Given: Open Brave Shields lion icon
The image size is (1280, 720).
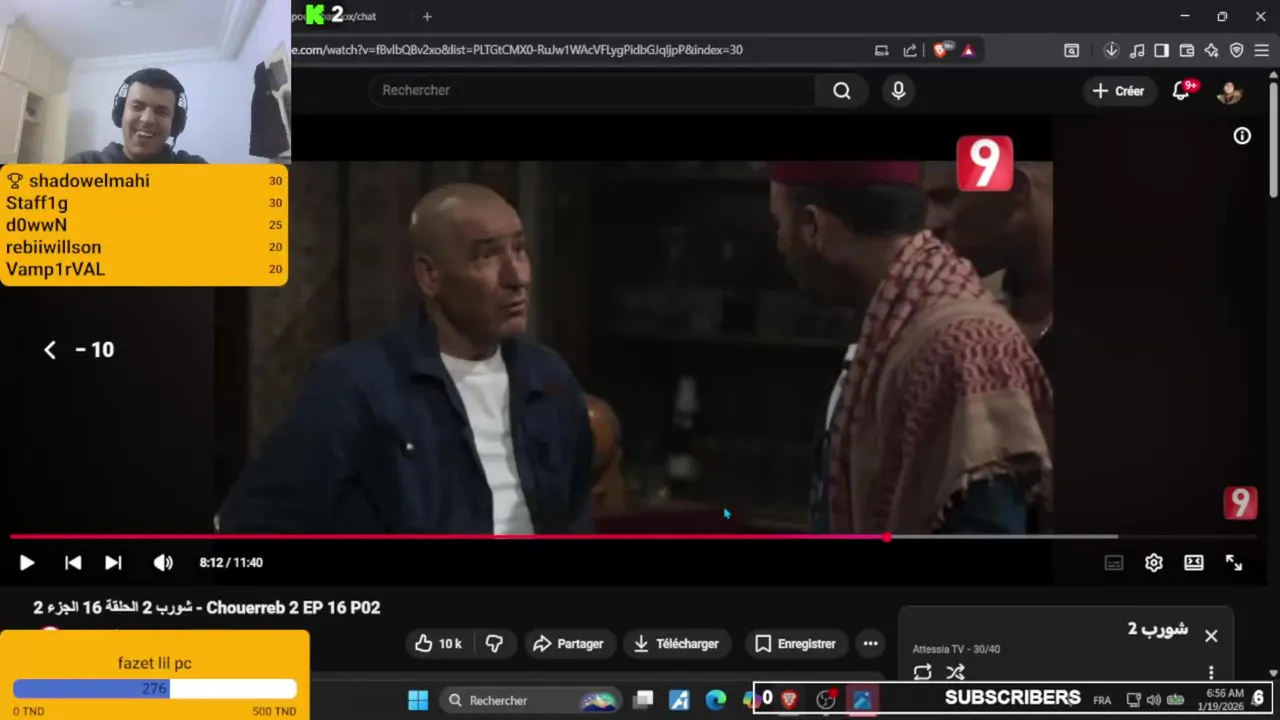Looking at the screenshot, I should coord(940,50).
